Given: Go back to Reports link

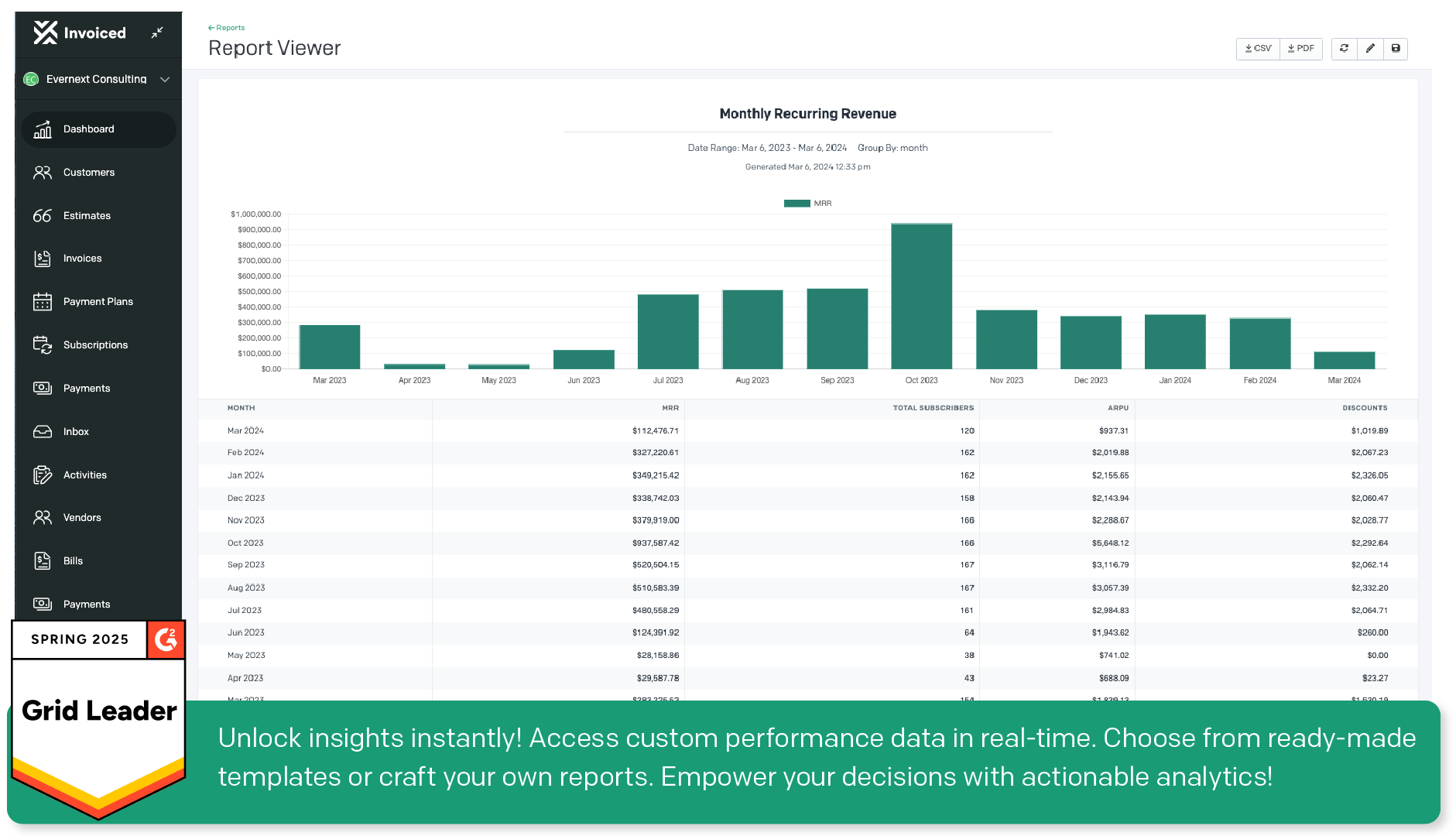Looking at the screenshot, I should coord(227,28).
